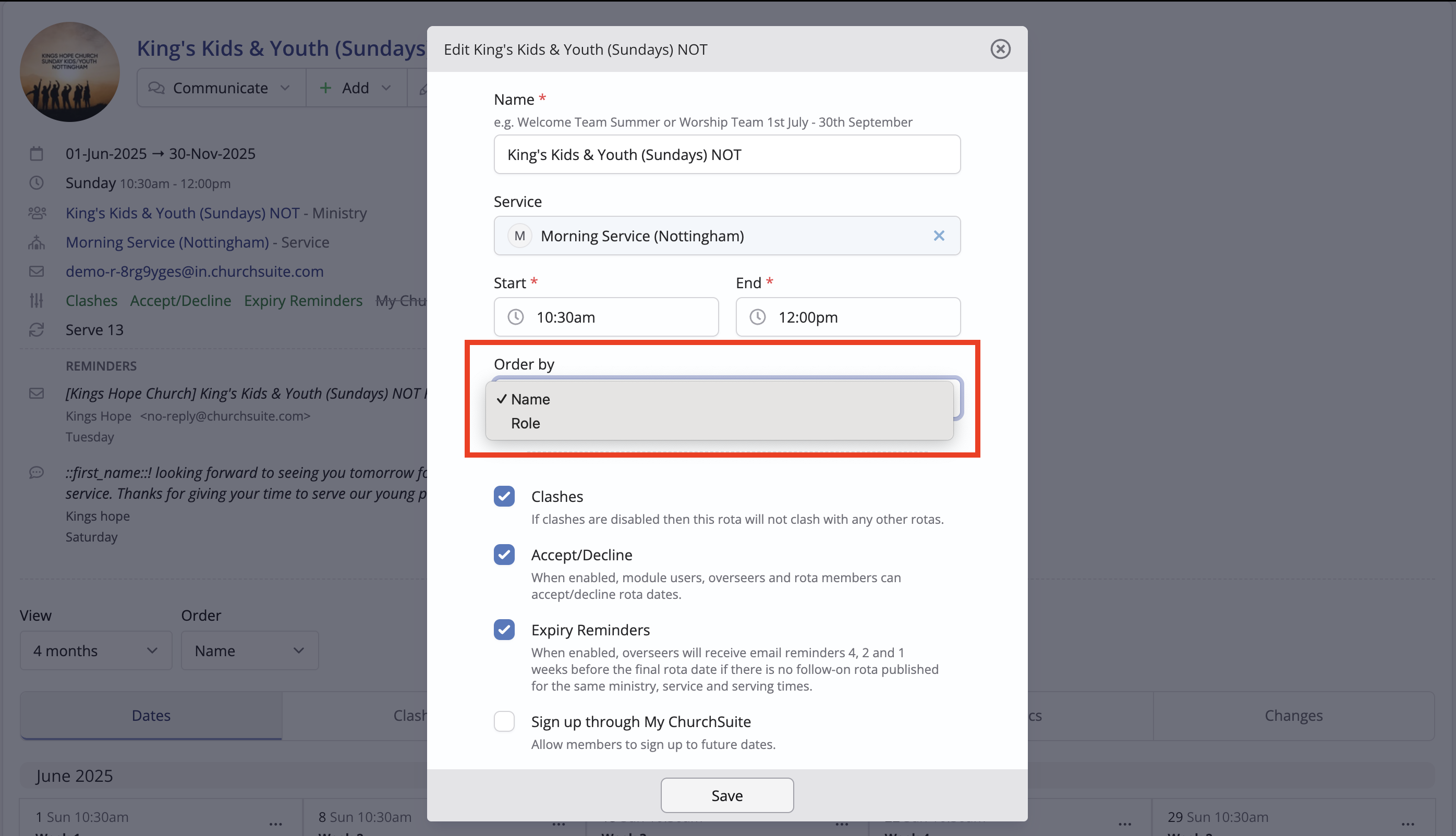Image resolution: width=1456 pixels, height=836 pixels.
Task: Click the rota profile picture
Action: tap(69, 72)
